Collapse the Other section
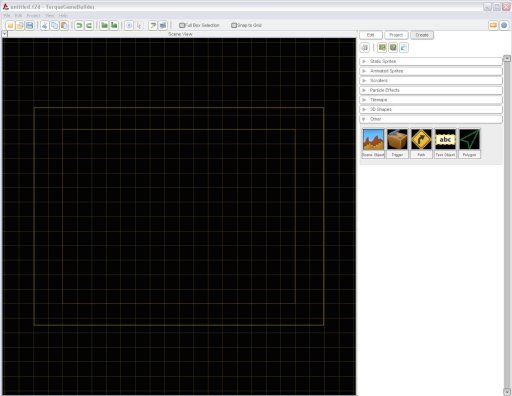 coord(431,119)
